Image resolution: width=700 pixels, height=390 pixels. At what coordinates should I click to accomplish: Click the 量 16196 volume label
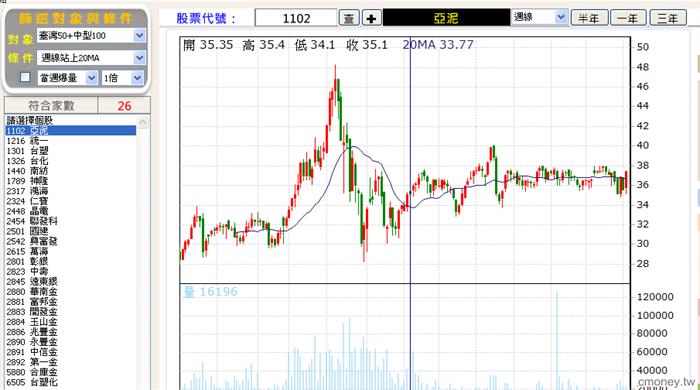pos(210,292)
